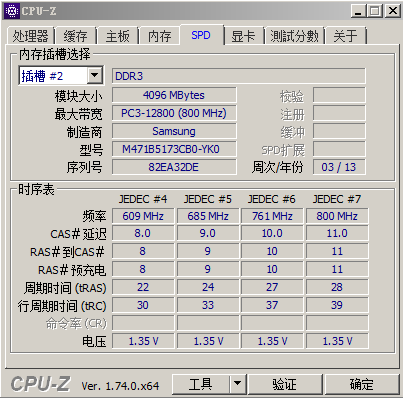The width and height of the screenshot is (403, 398).
Task: Click the JEDEC #7 voltage 1.35 V cell
Action: click(337, 341)
